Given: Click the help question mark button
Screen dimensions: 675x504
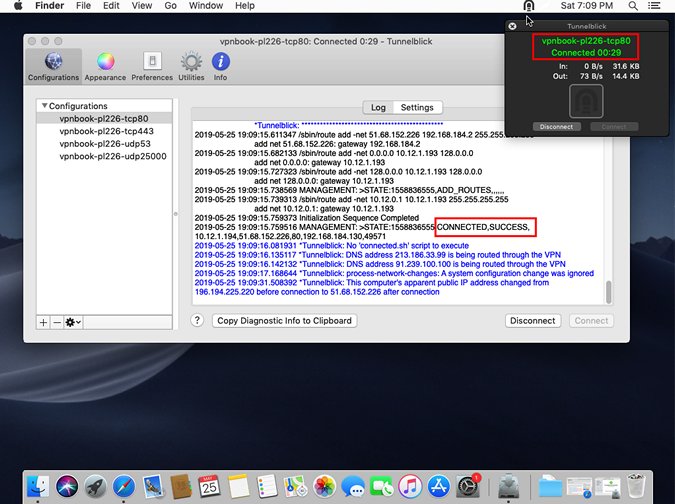Looking at the screenshot, I should pos(197,320).
